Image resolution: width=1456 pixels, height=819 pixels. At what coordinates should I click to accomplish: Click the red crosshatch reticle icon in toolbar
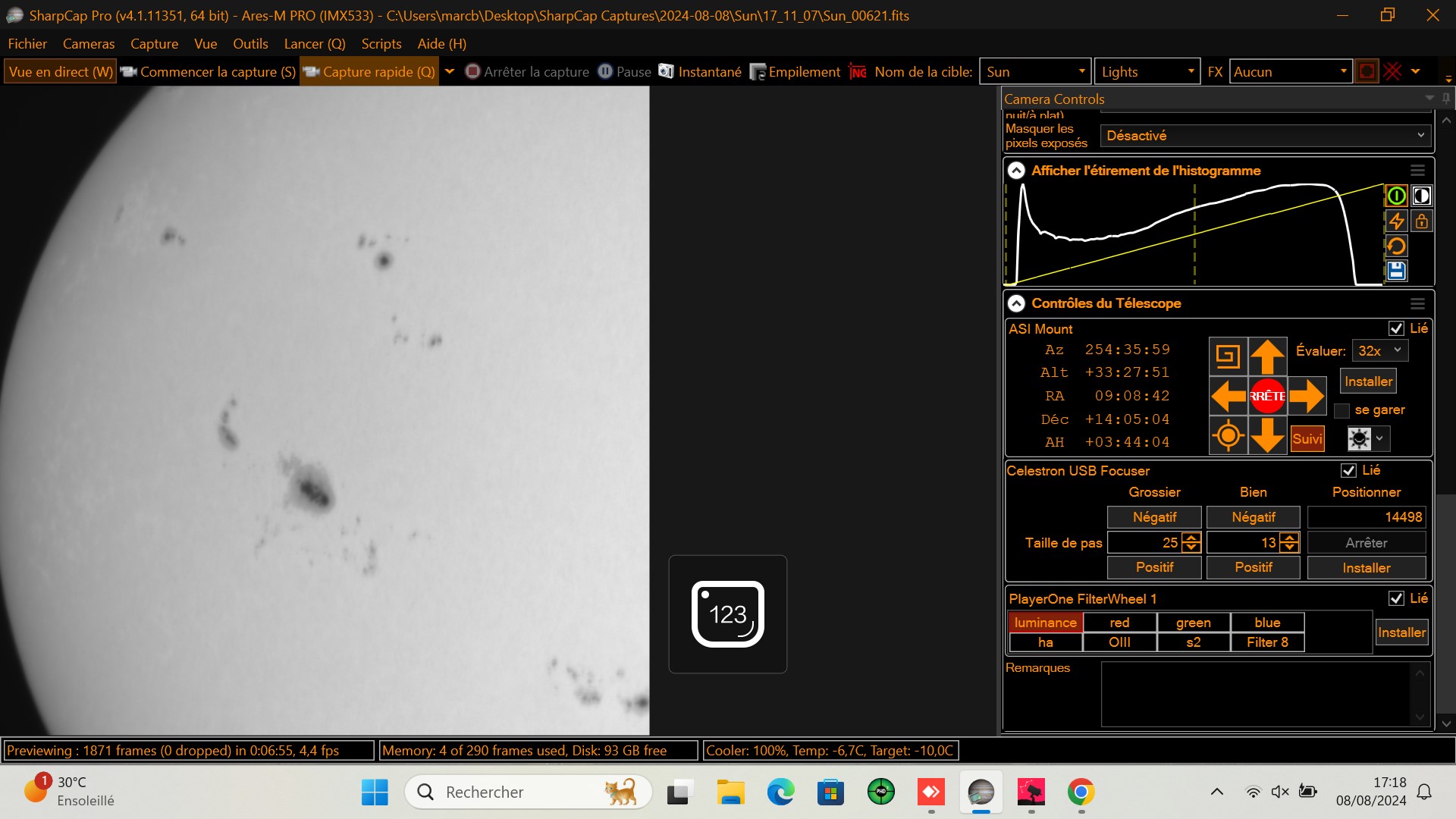pos(1392,71)
